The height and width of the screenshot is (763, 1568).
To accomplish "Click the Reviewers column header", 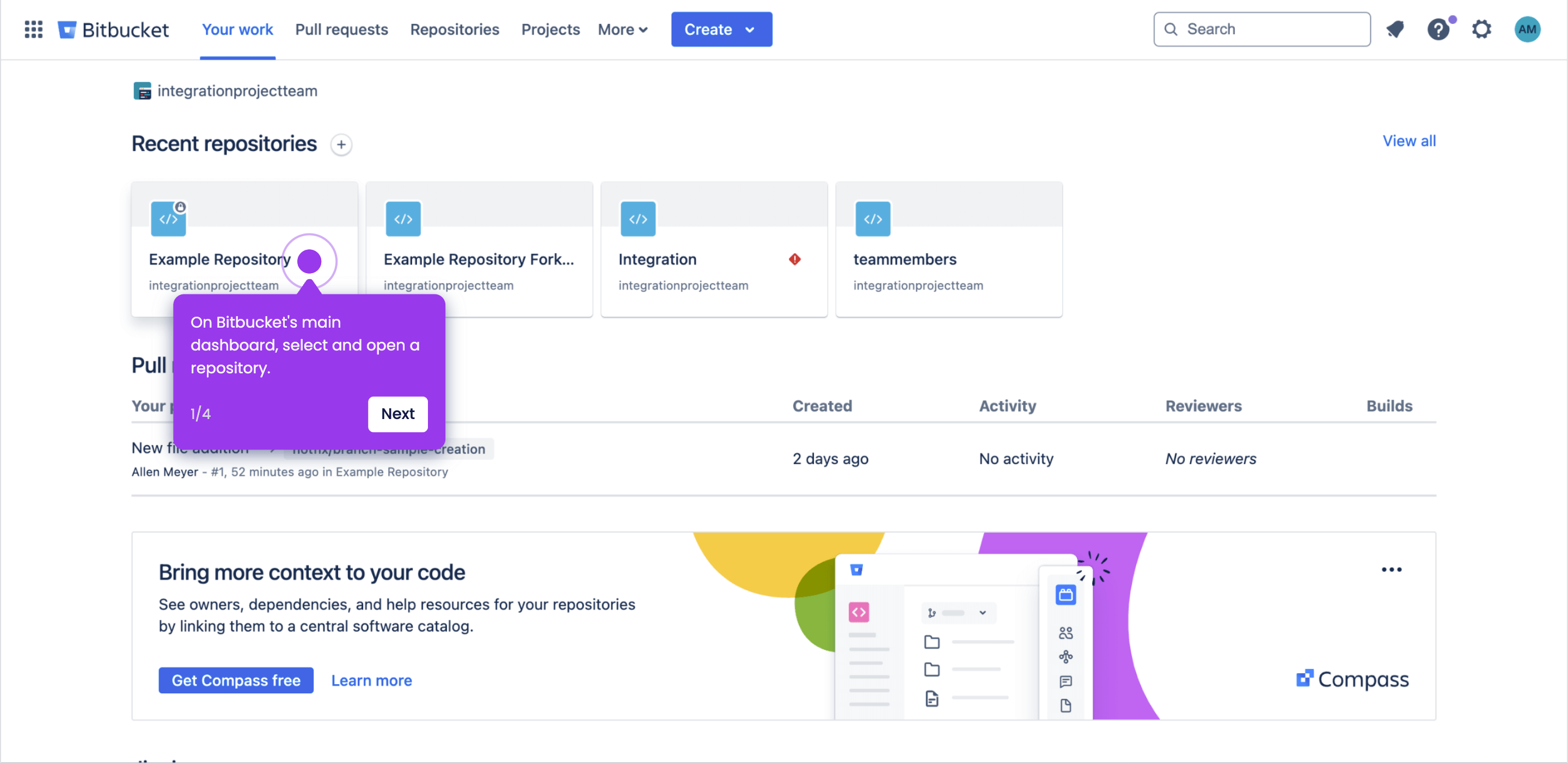I will click(1203, 406).
